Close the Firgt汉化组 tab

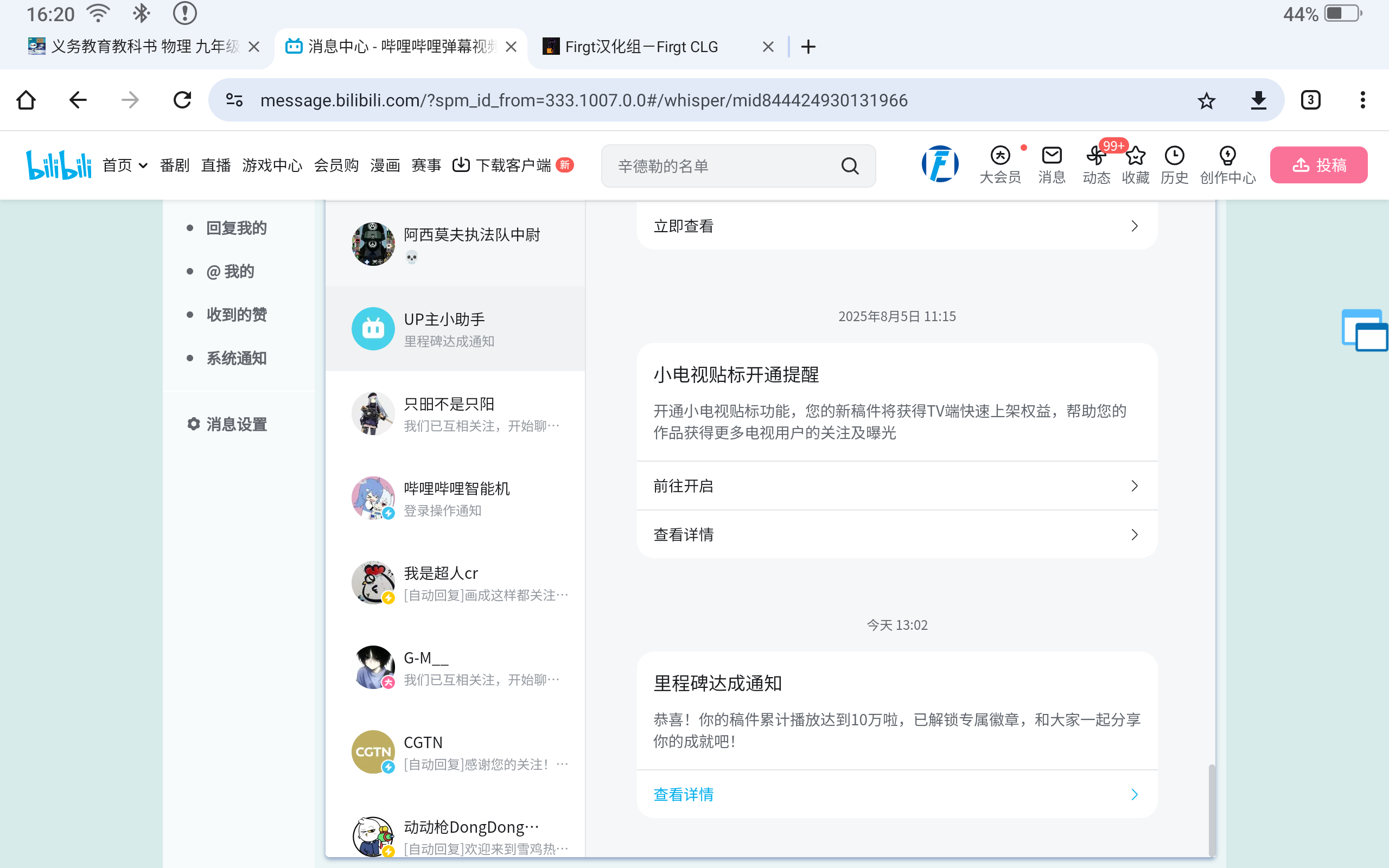coord(768,47)
